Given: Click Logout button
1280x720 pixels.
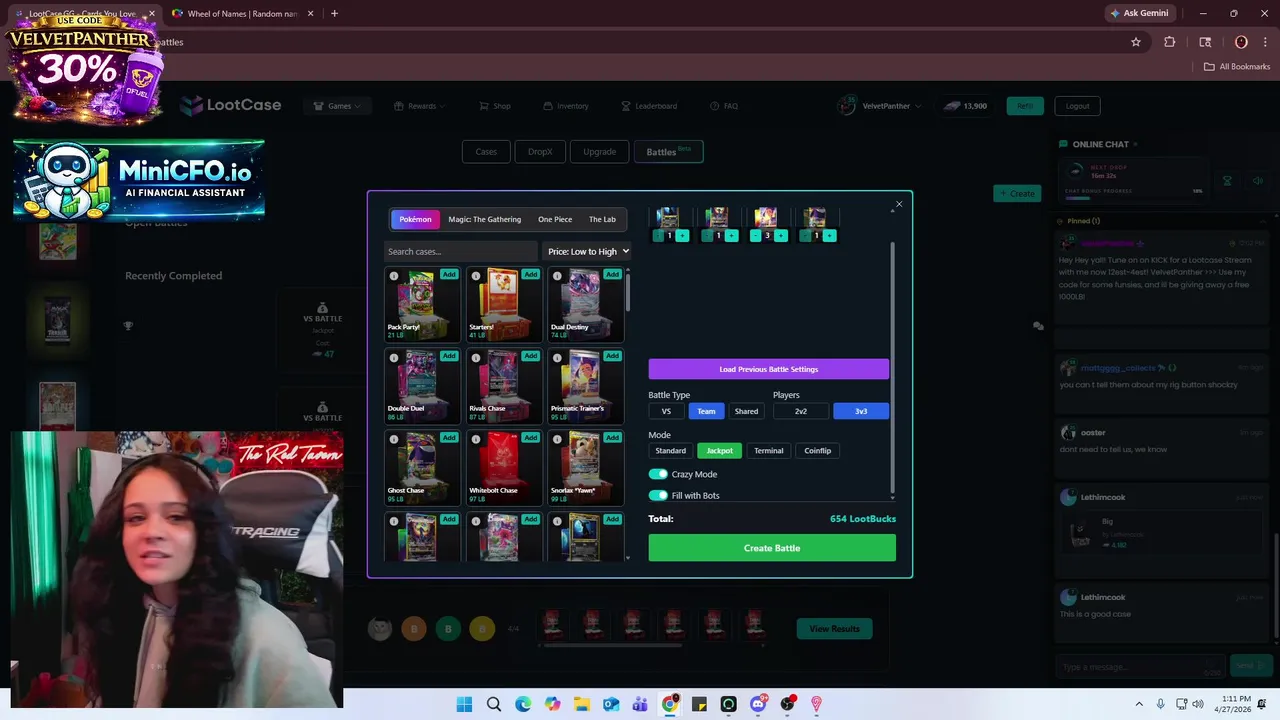Looking at the screenshot, I should 1077,106.
